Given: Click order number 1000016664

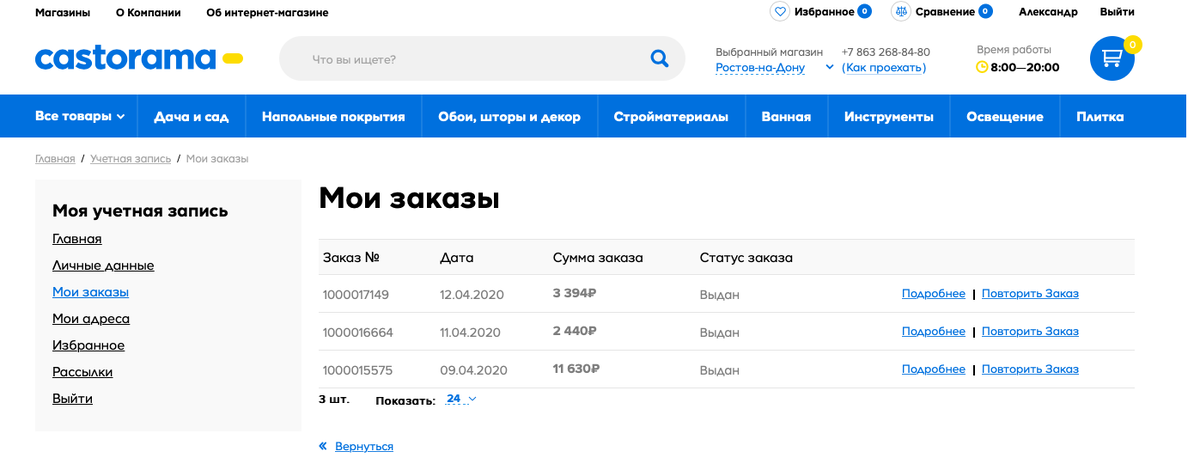Looking at the screenshot, I should pyautogui.click(x=358, y=333).
